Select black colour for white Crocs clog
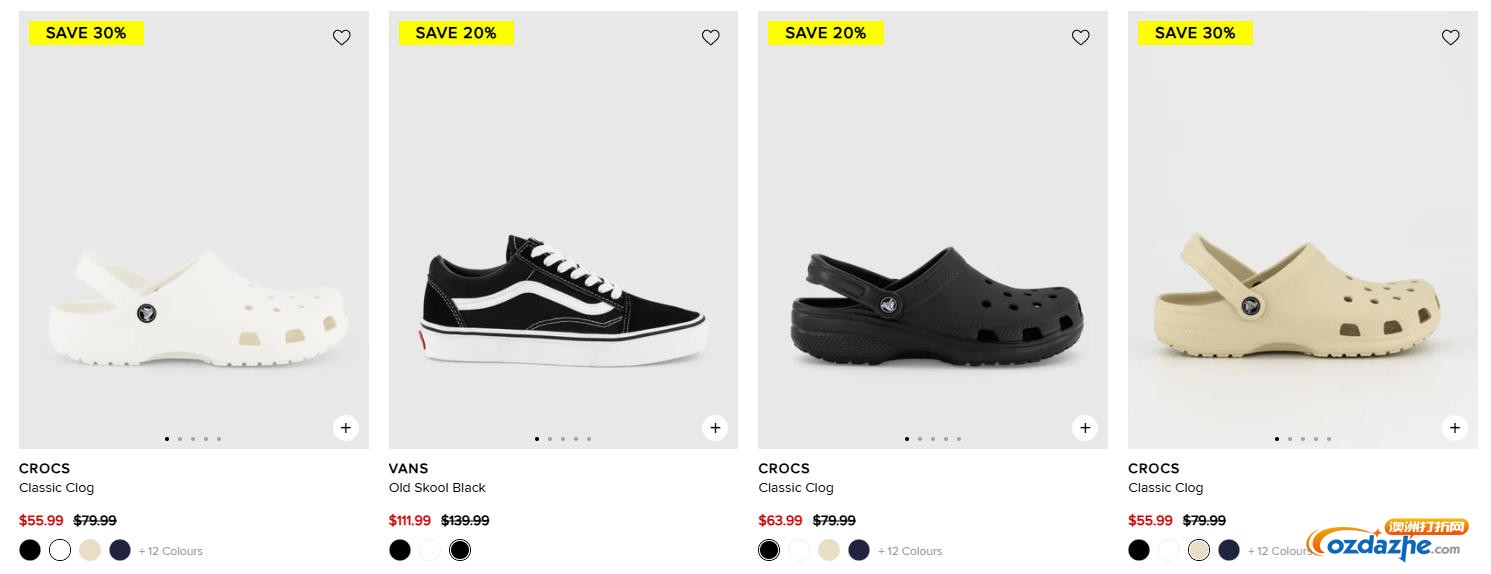The image size is (1491, 574). point(30,550)
